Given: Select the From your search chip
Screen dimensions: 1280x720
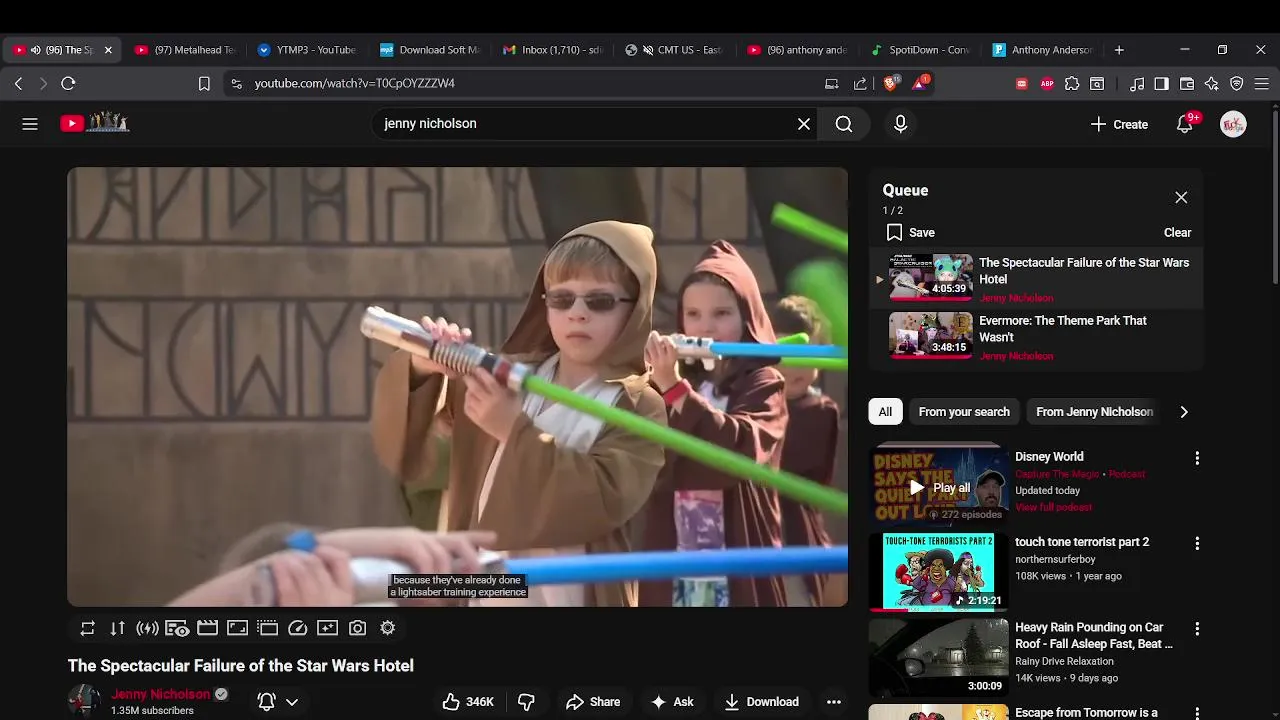Looking at the screenshot, I should pos(964,412).
